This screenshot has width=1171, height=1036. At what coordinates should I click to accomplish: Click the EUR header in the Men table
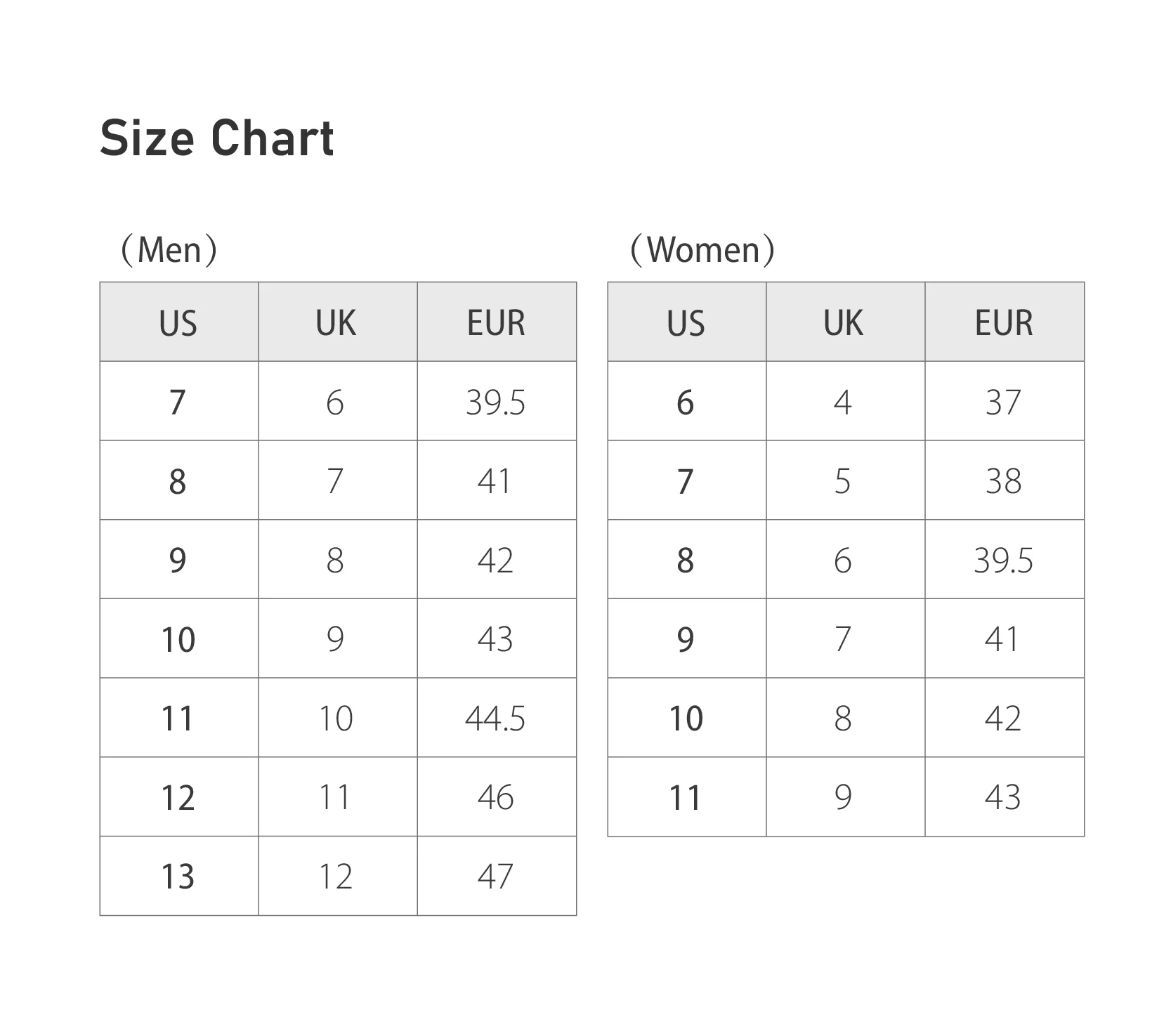[496, 323]
